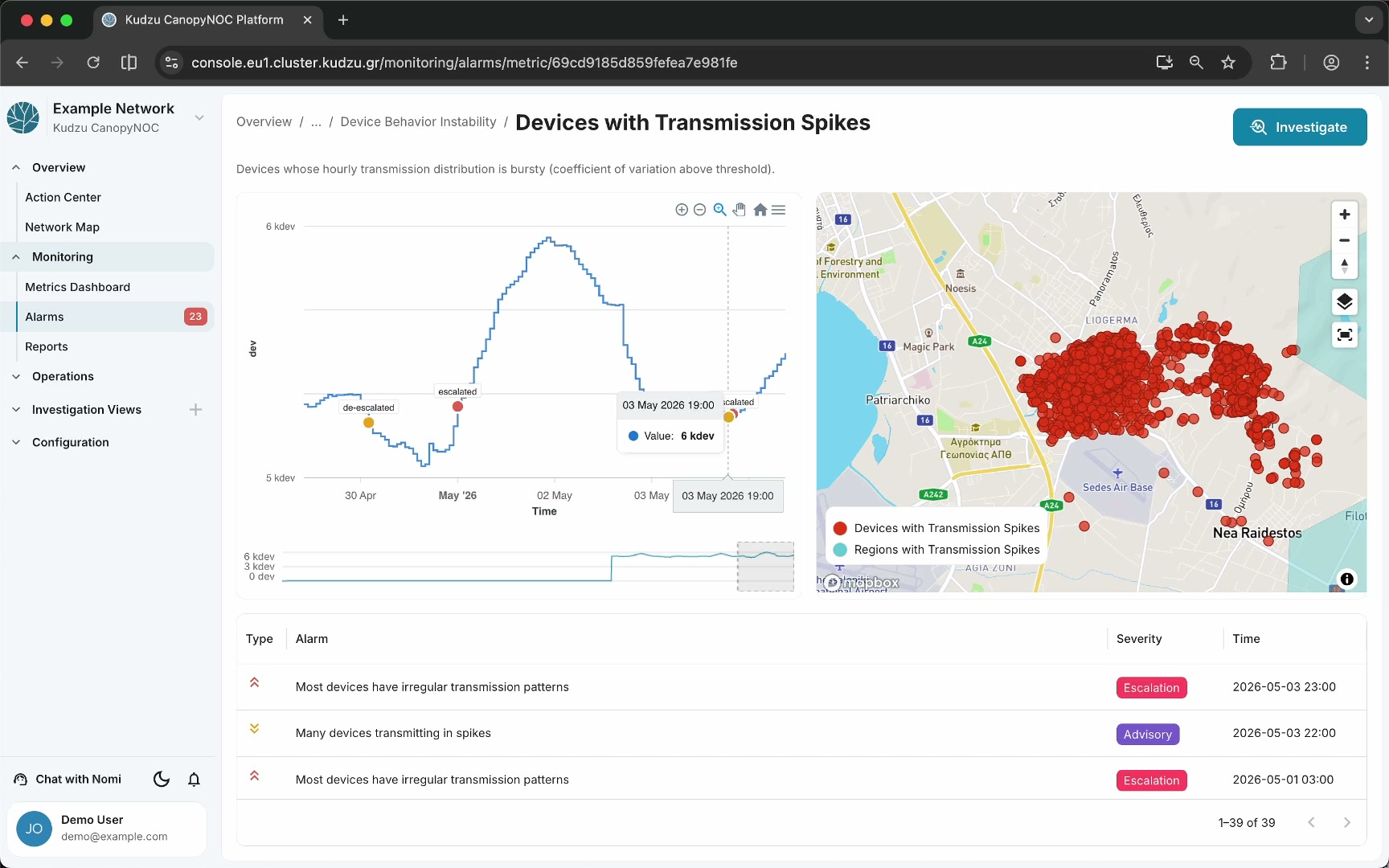Open Demo User account card
Image resolution: width=1389 pixels, height=868 pixels.
coord(107,829)
